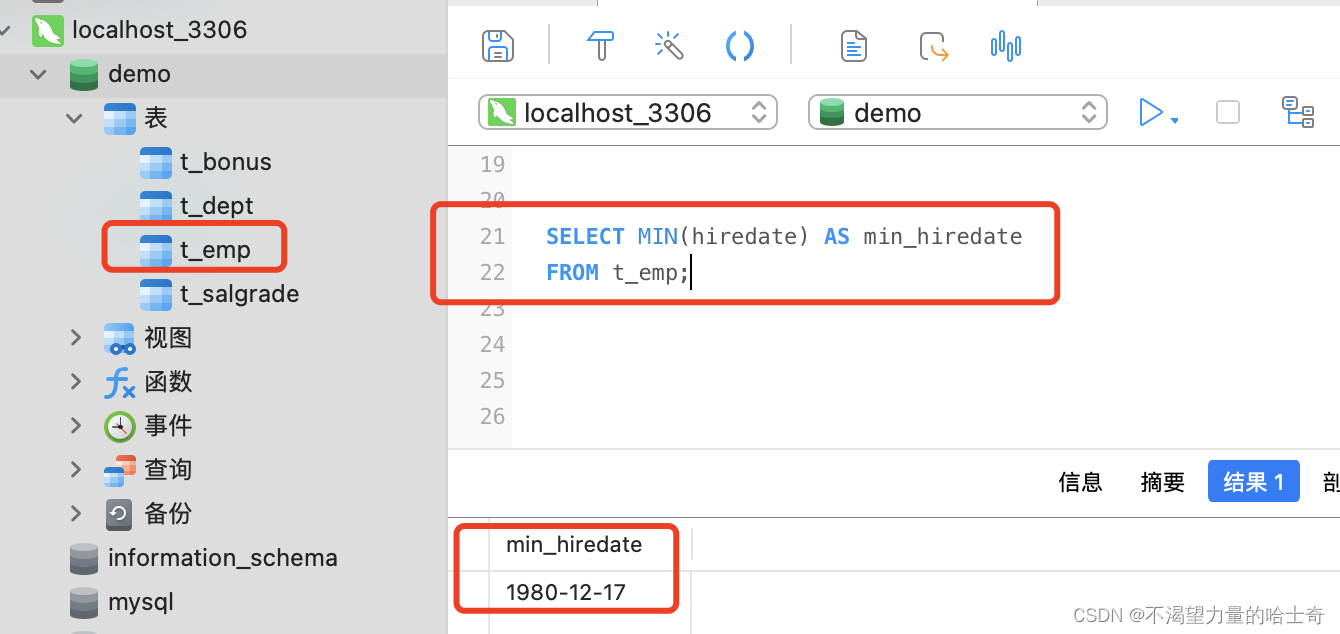The height and width of the screenshot is (634, 1340).
Task: Select the t_emp table in tree
Action: point(214,250)
